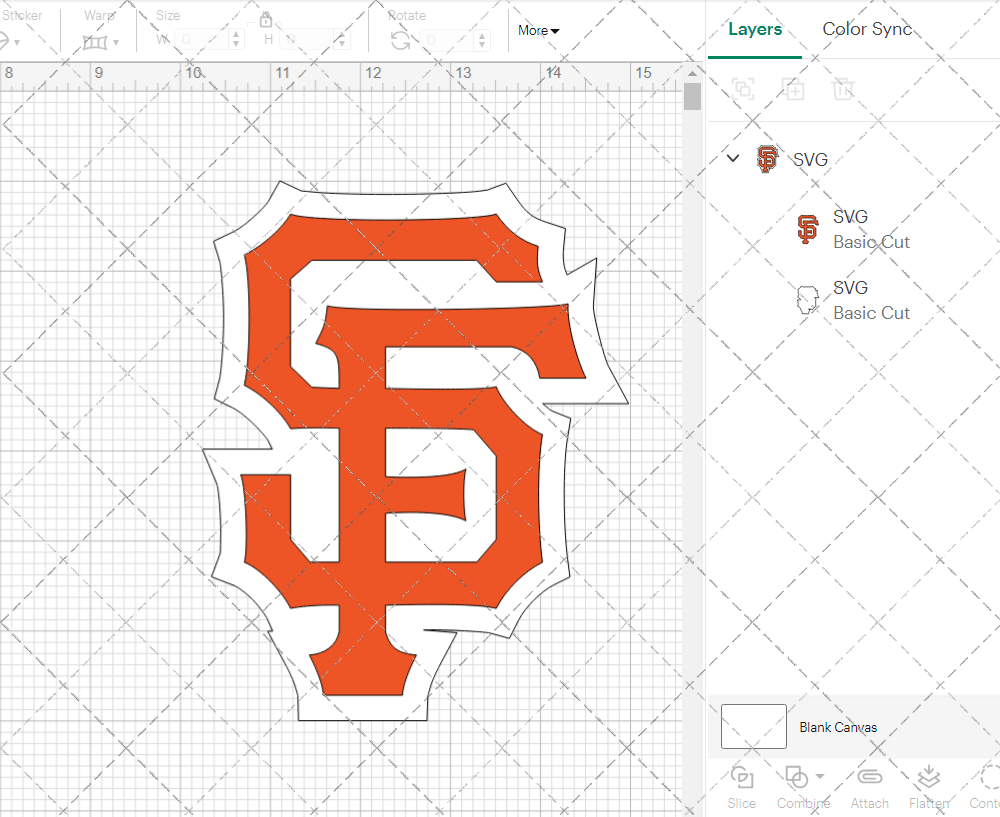Click the Slice tool
This screenshot has height=817, width=1000.
[742, 787]
